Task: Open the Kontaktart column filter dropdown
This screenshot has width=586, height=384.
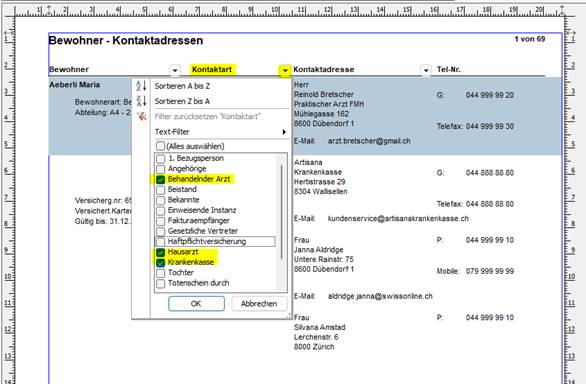Action: pos(285,70)
